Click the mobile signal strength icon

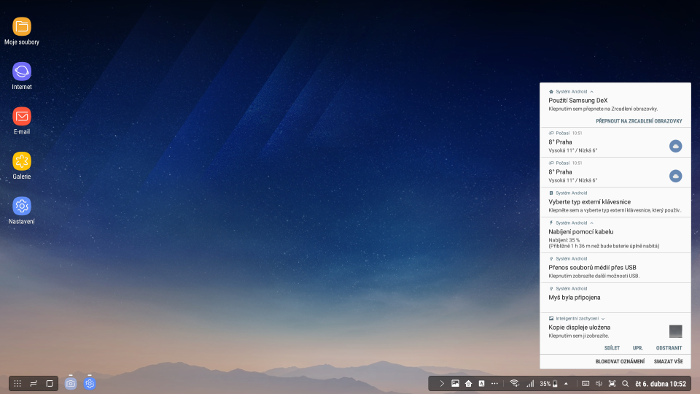click(x=530, y=383)
